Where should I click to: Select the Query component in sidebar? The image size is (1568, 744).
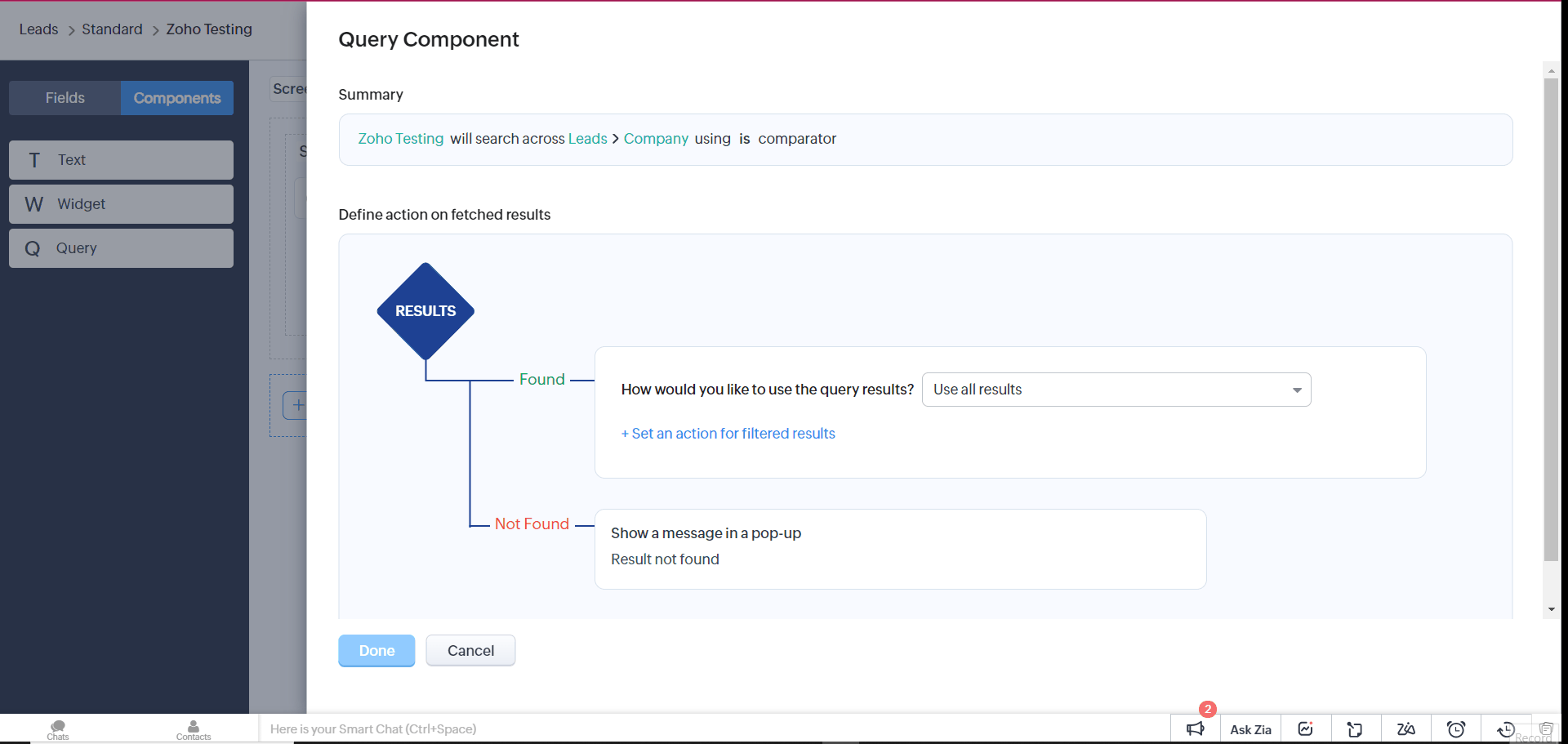click(121, 248)
